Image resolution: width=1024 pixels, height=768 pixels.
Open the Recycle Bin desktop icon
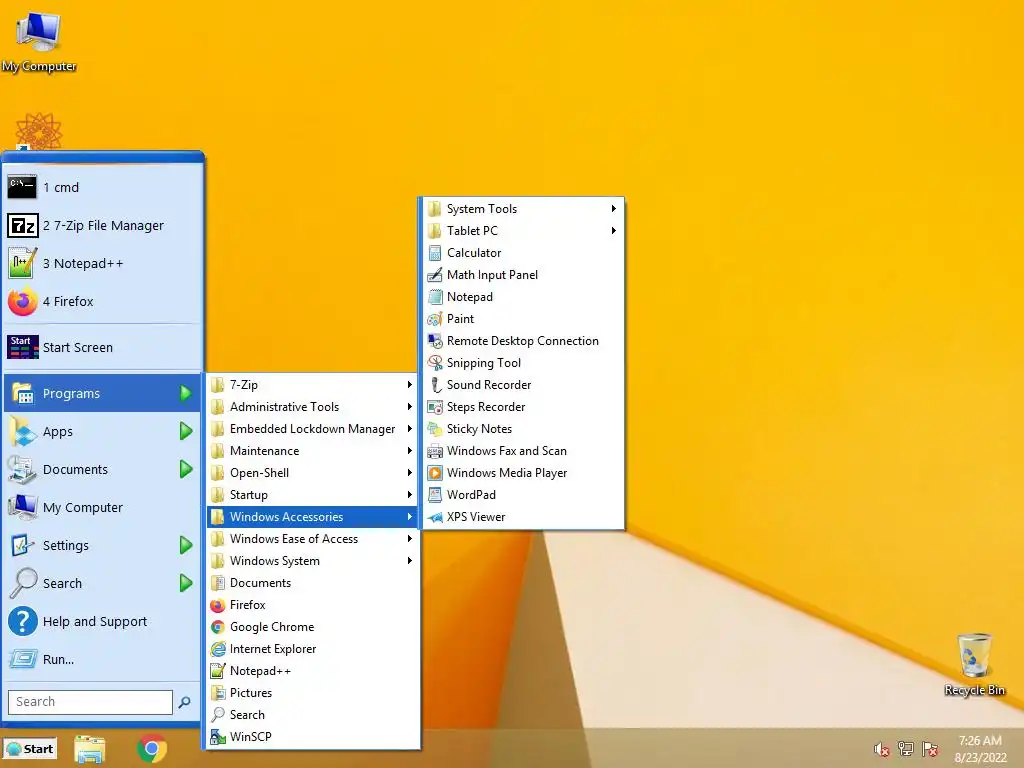point(974,663)
